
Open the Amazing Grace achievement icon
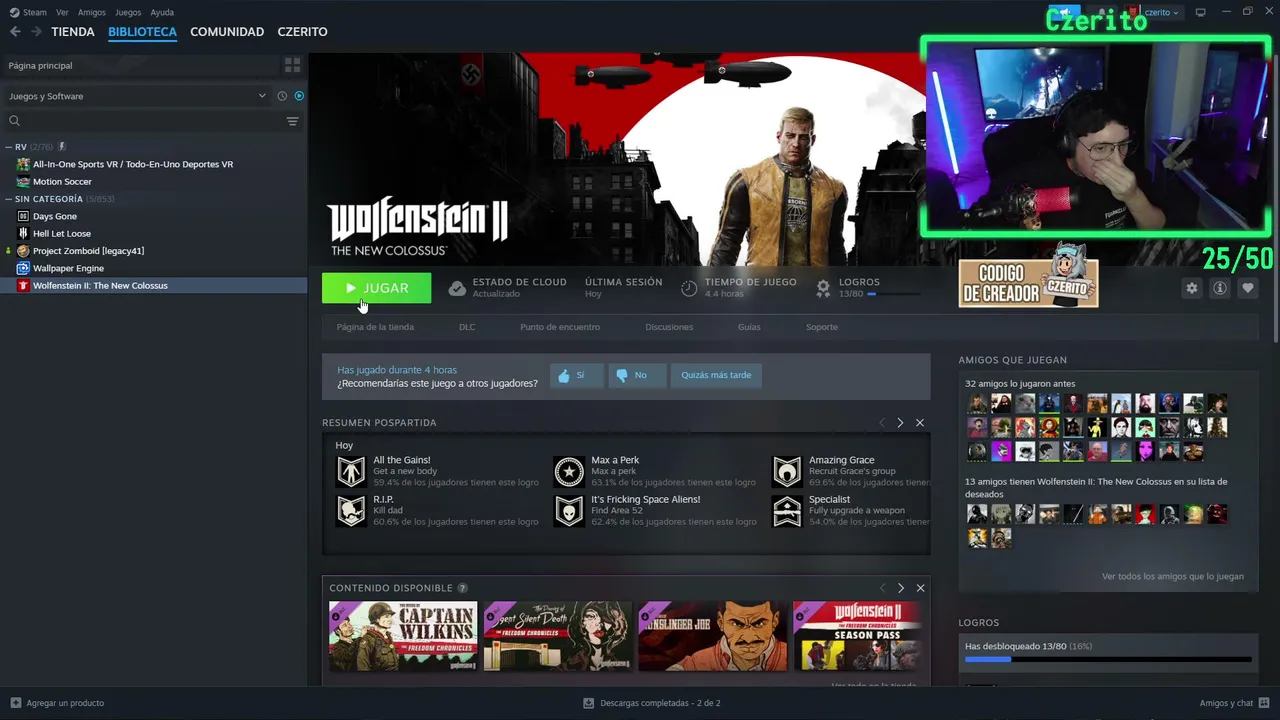click(x=787, y=471)
